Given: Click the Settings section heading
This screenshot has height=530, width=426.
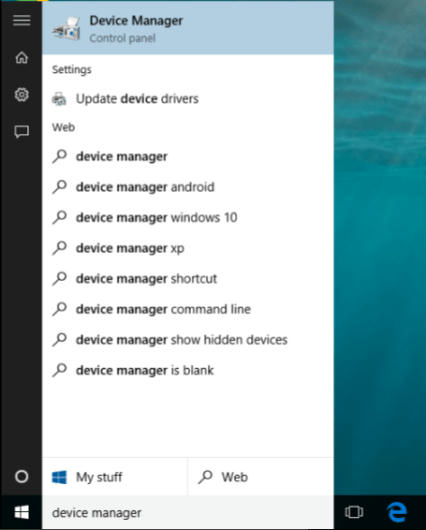Looking at the screenshot, I should pos(72,70).
